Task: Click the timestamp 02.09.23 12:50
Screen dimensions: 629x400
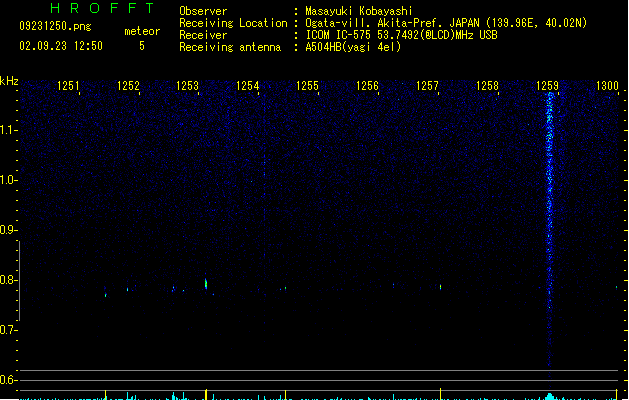Action: click(x=61, y=46)
